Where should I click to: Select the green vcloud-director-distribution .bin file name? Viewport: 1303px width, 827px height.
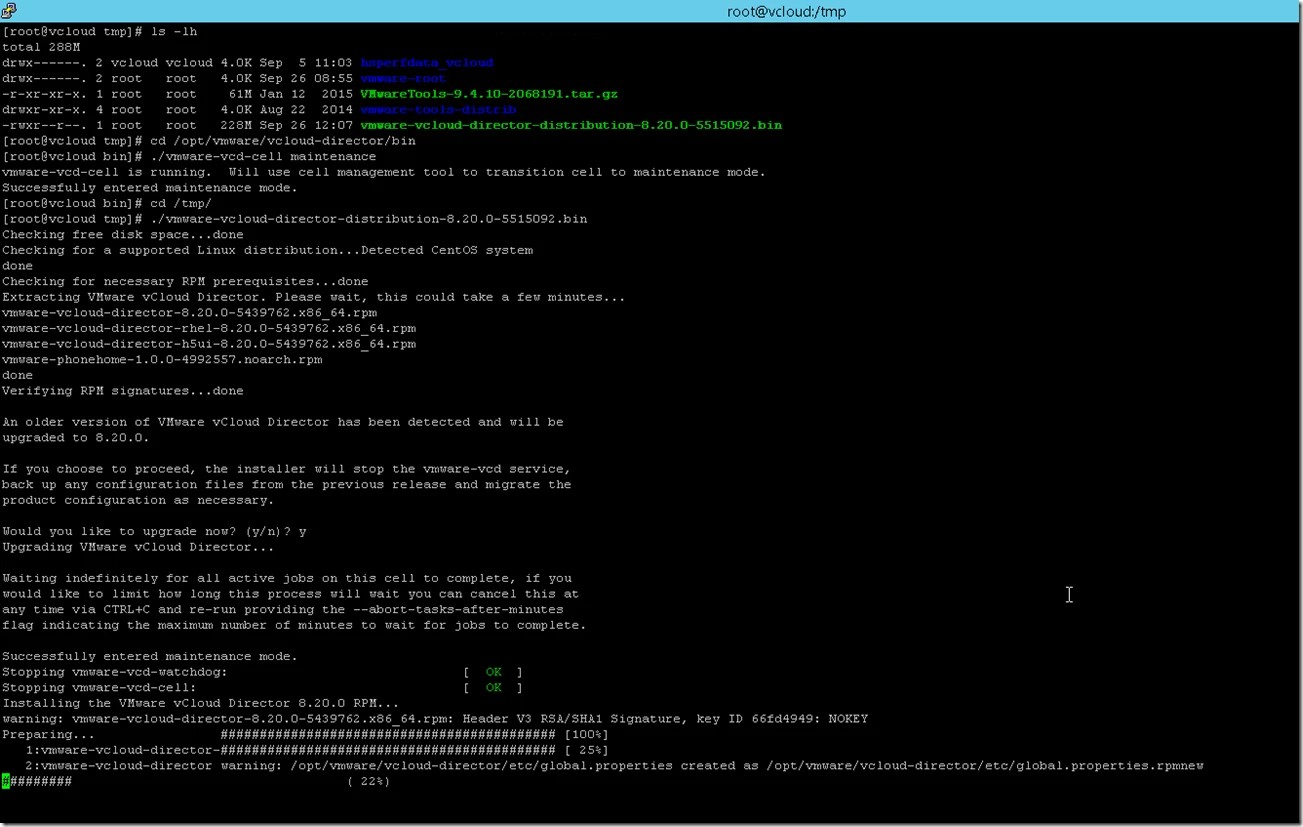571,125
